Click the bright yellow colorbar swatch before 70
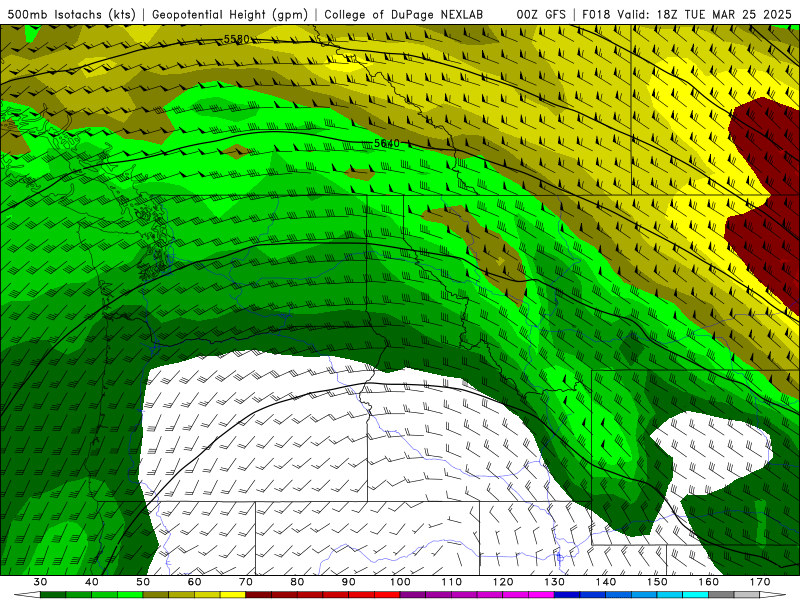The image size is (800, 600). pos(233,595)
